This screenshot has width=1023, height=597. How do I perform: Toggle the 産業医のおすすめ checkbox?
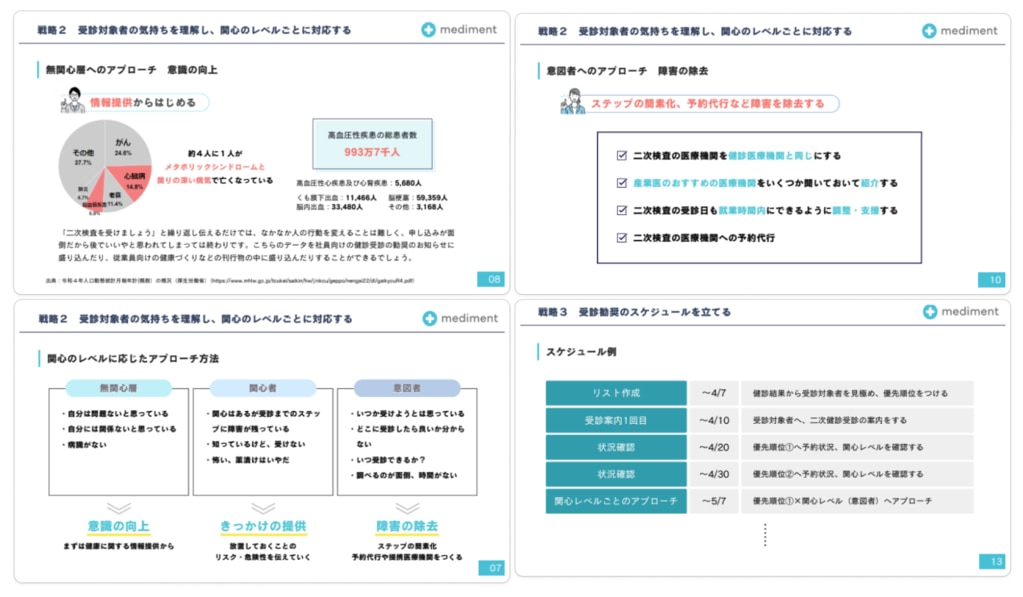(621, 184)
